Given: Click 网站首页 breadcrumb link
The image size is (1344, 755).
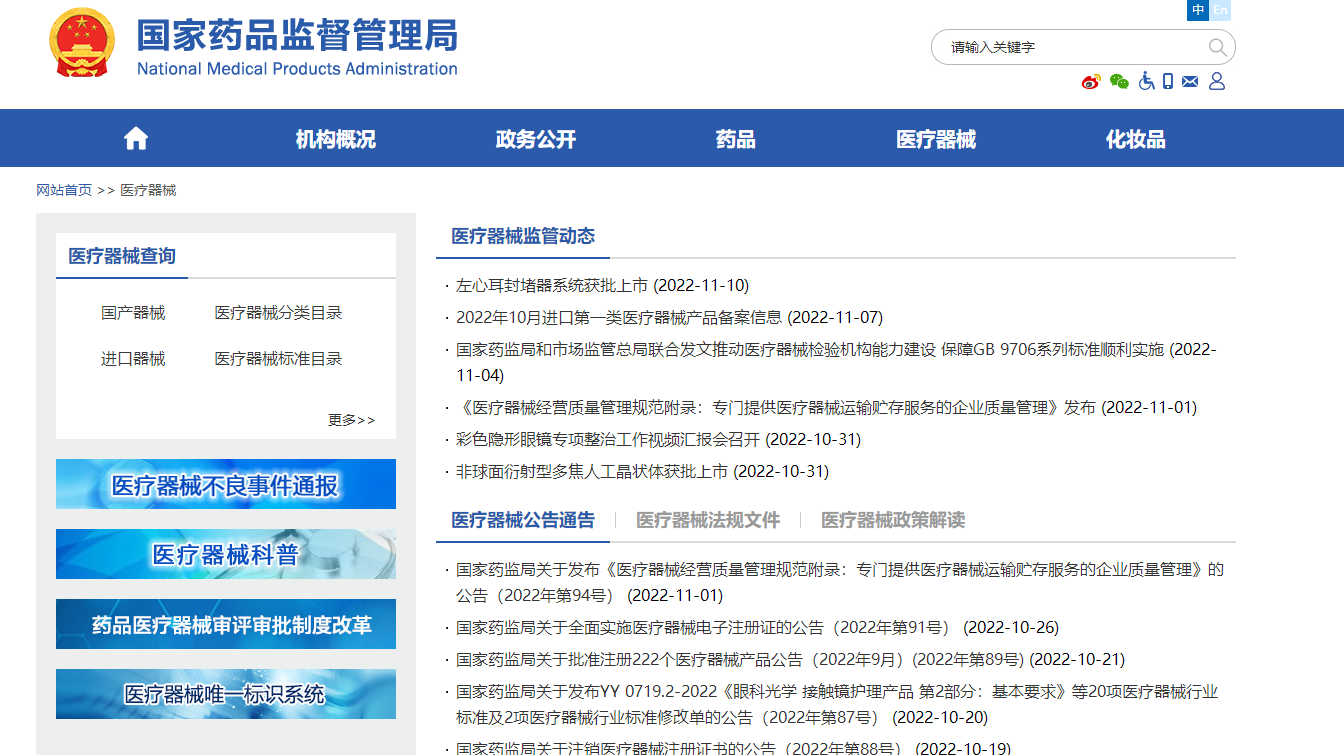Looking at the screenshot, I should coord(64,190).
